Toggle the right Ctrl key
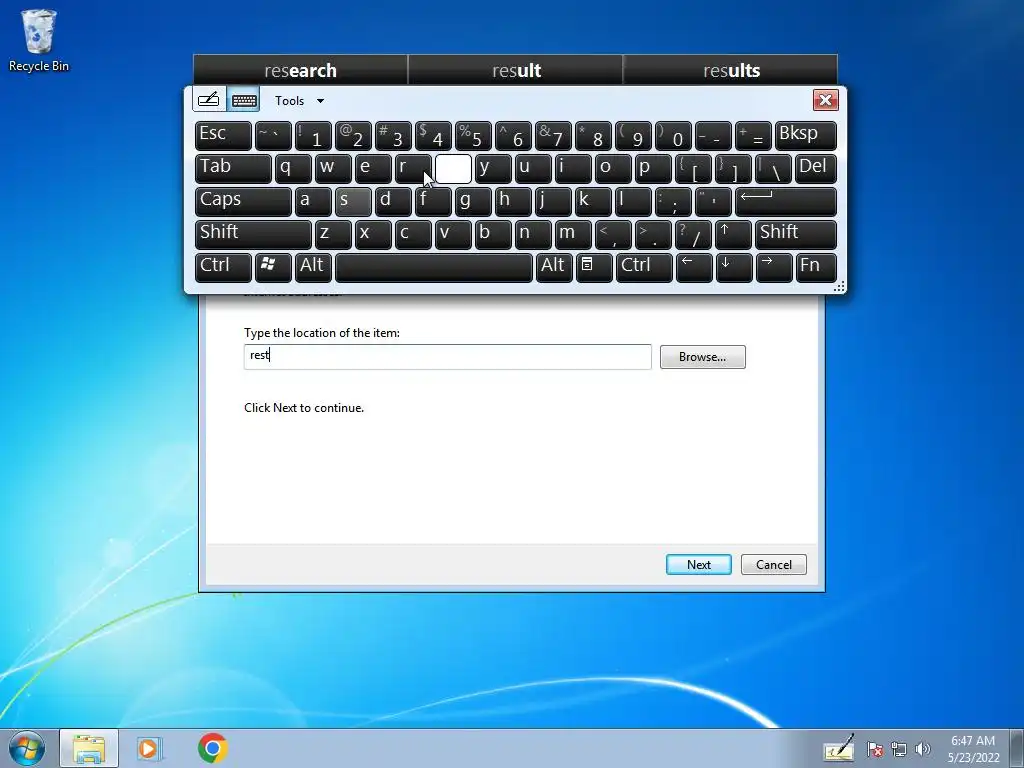1024x768 pixels. pos(644,267)
